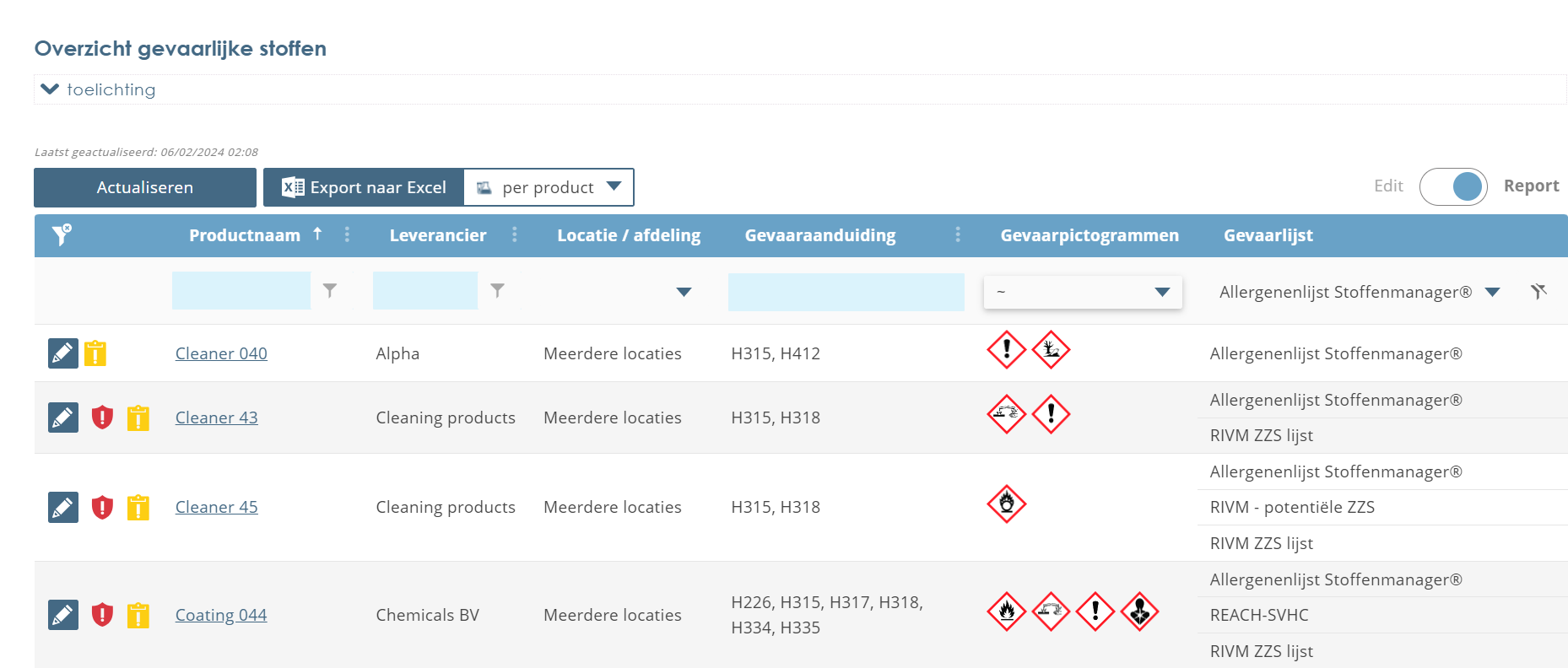Click Export naar Excel button
This screenshot has height=668, width=1568.
click(364, 187)
